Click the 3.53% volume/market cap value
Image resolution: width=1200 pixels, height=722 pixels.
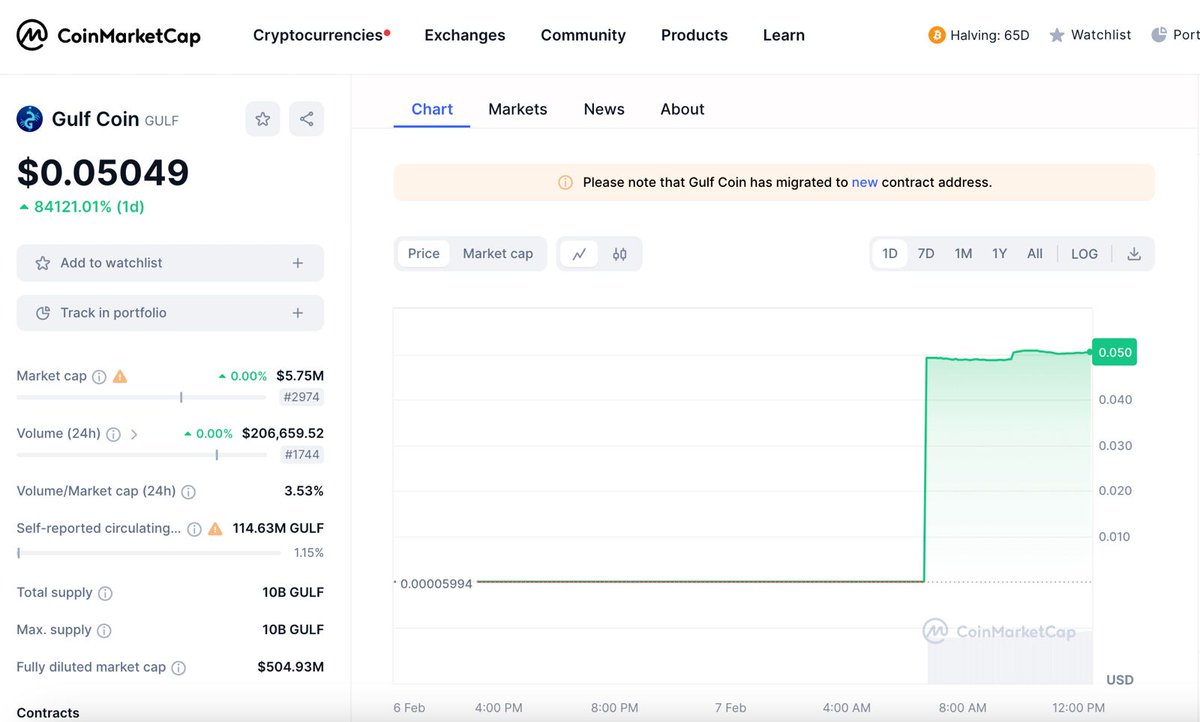pos(304,491)
